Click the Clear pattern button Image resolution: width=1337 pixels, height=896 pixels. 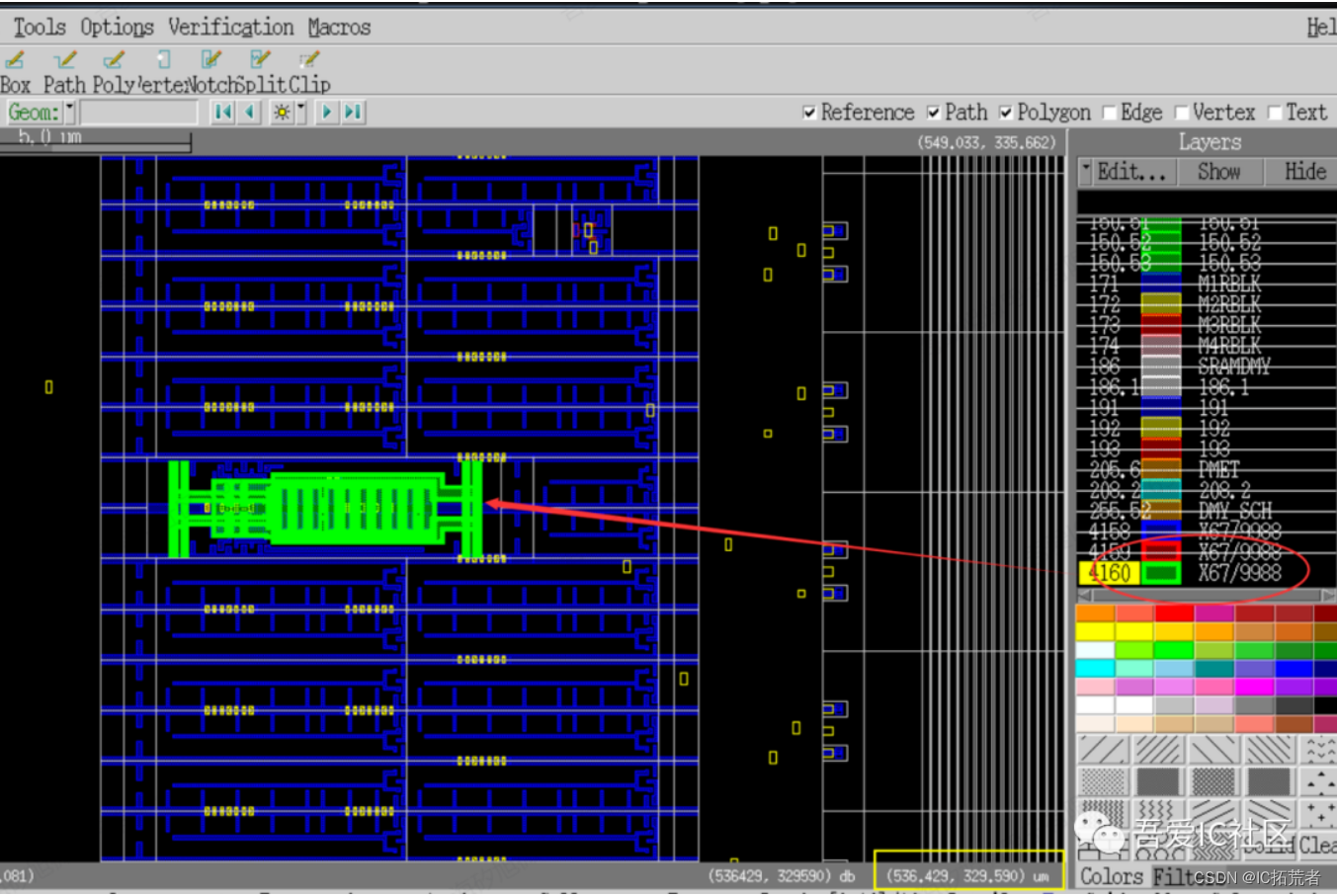[1317, 846]
